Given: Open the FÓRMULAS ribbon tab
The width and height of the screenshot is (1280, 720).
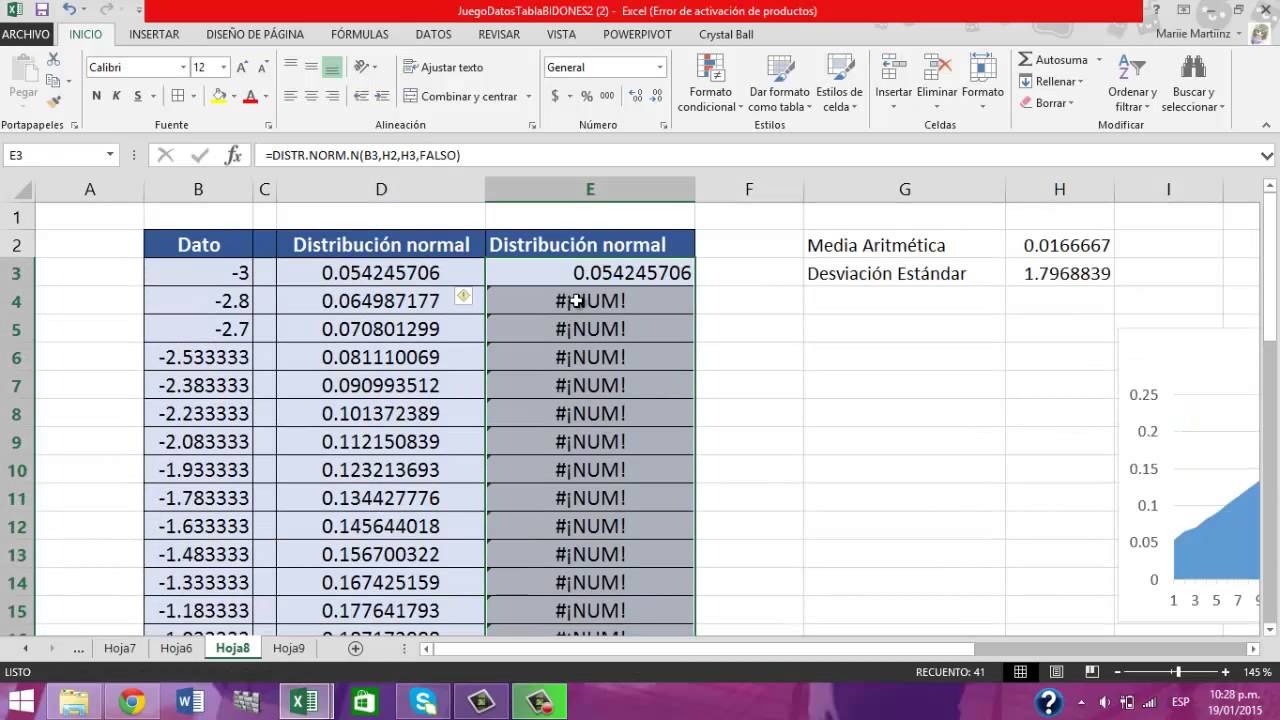Looking at the screenshot, I should click(360, 34).
